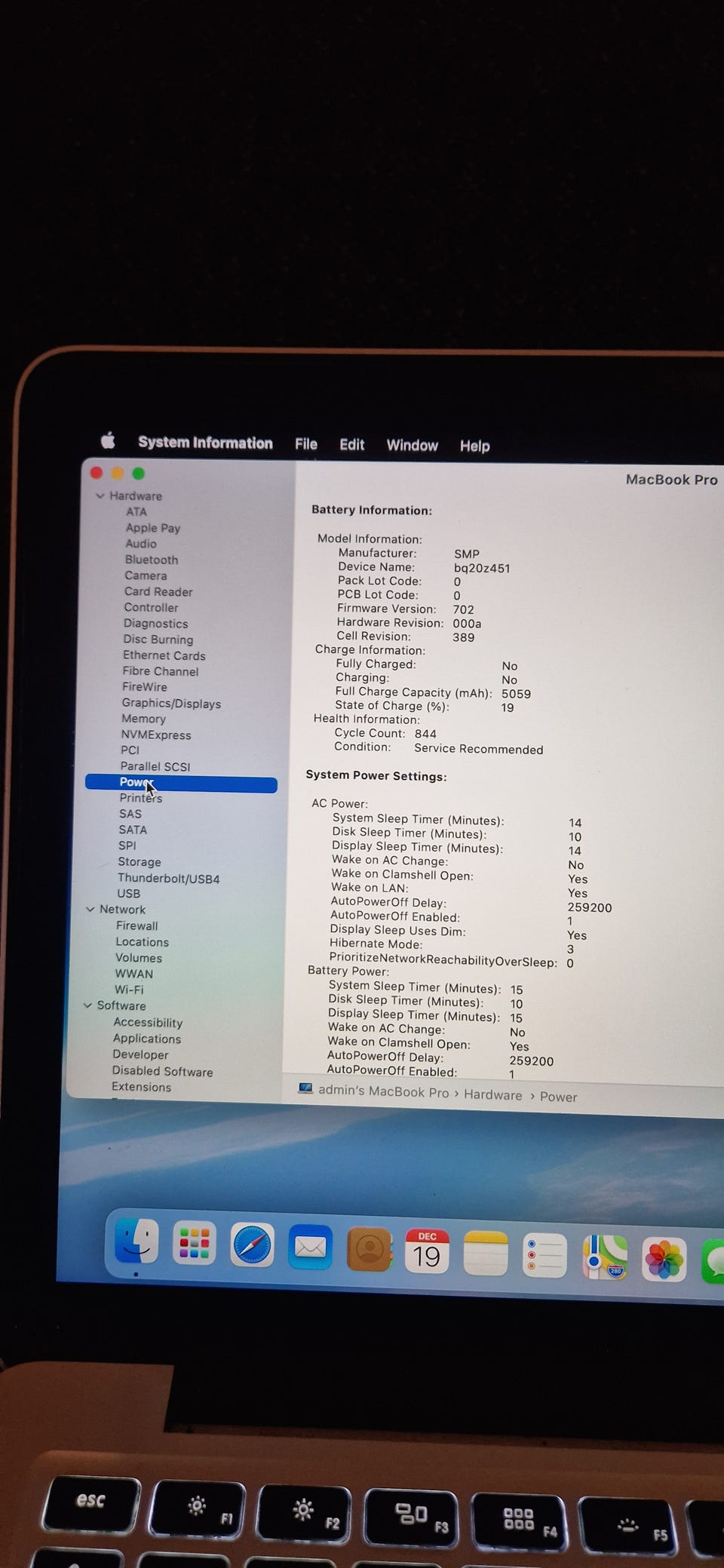Select Parallel SCSI in the sidebar

[155, 766]
